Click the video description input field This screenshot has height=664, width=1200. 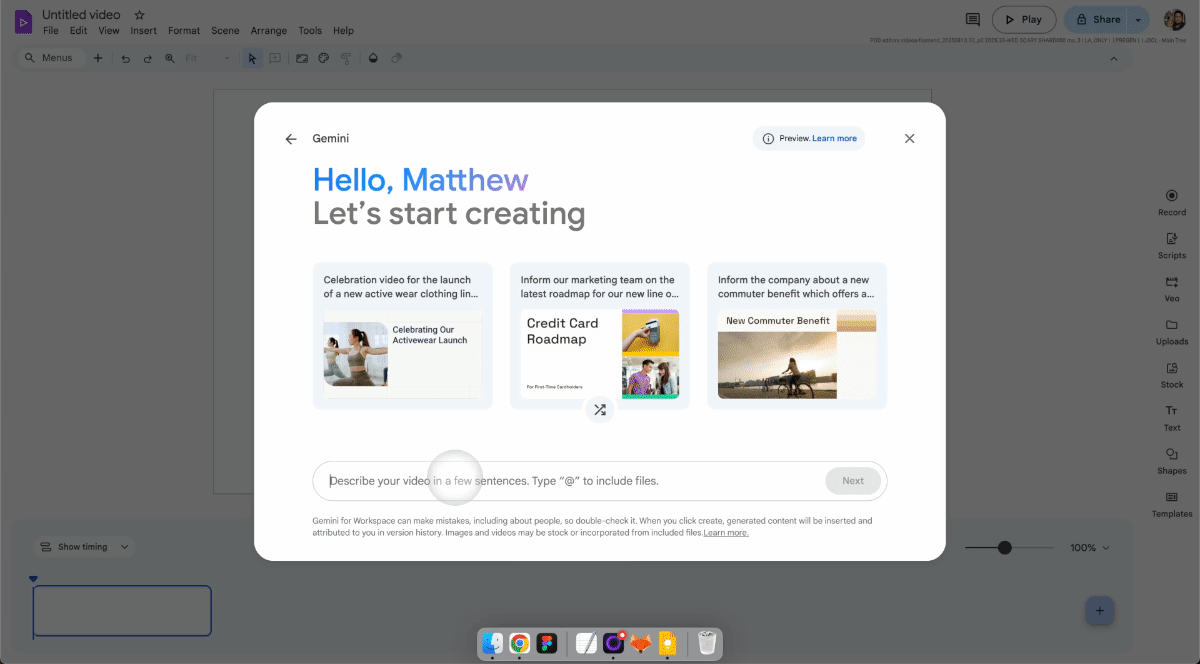pyautogui.click(x=570, y=481)
